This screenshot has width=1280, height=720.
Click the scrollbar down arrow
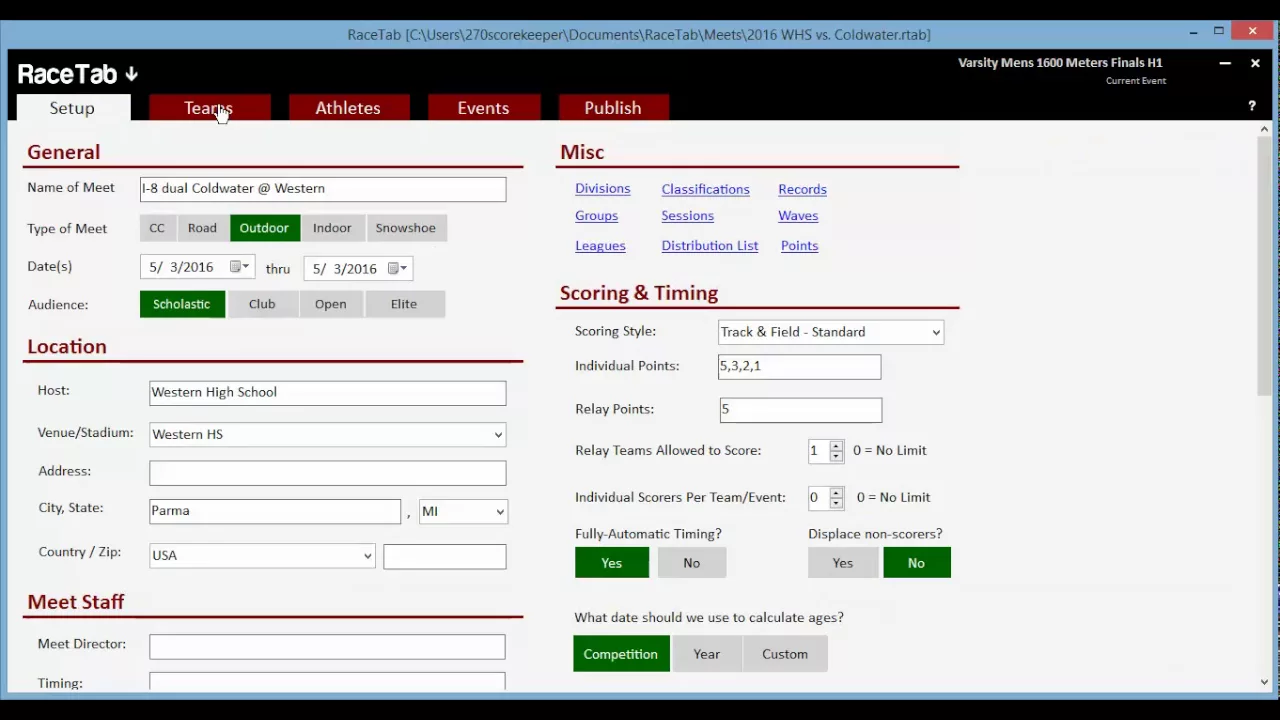(x=1265, y=683)
